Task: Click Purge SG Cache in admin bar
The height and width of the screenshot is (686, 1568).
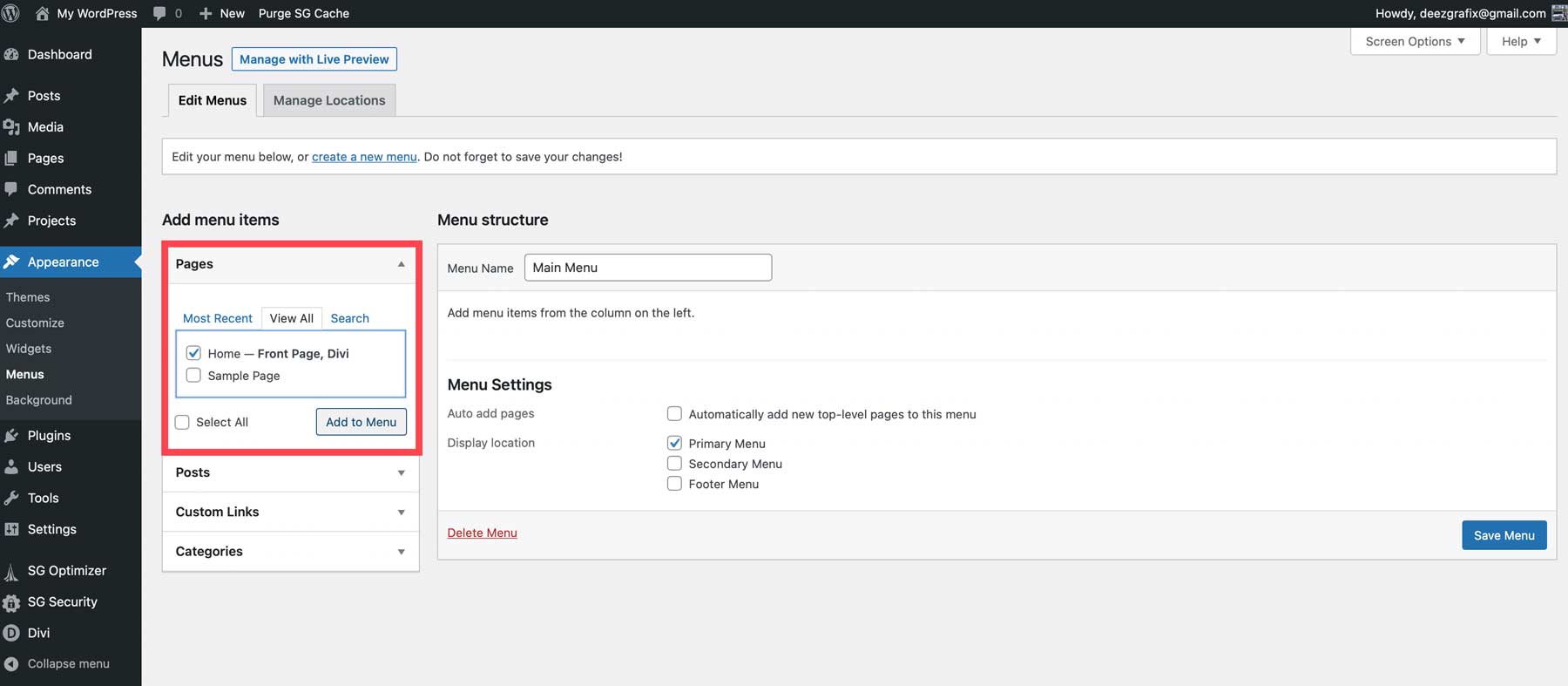Action: pyautogui.click(x=304, y=13)
